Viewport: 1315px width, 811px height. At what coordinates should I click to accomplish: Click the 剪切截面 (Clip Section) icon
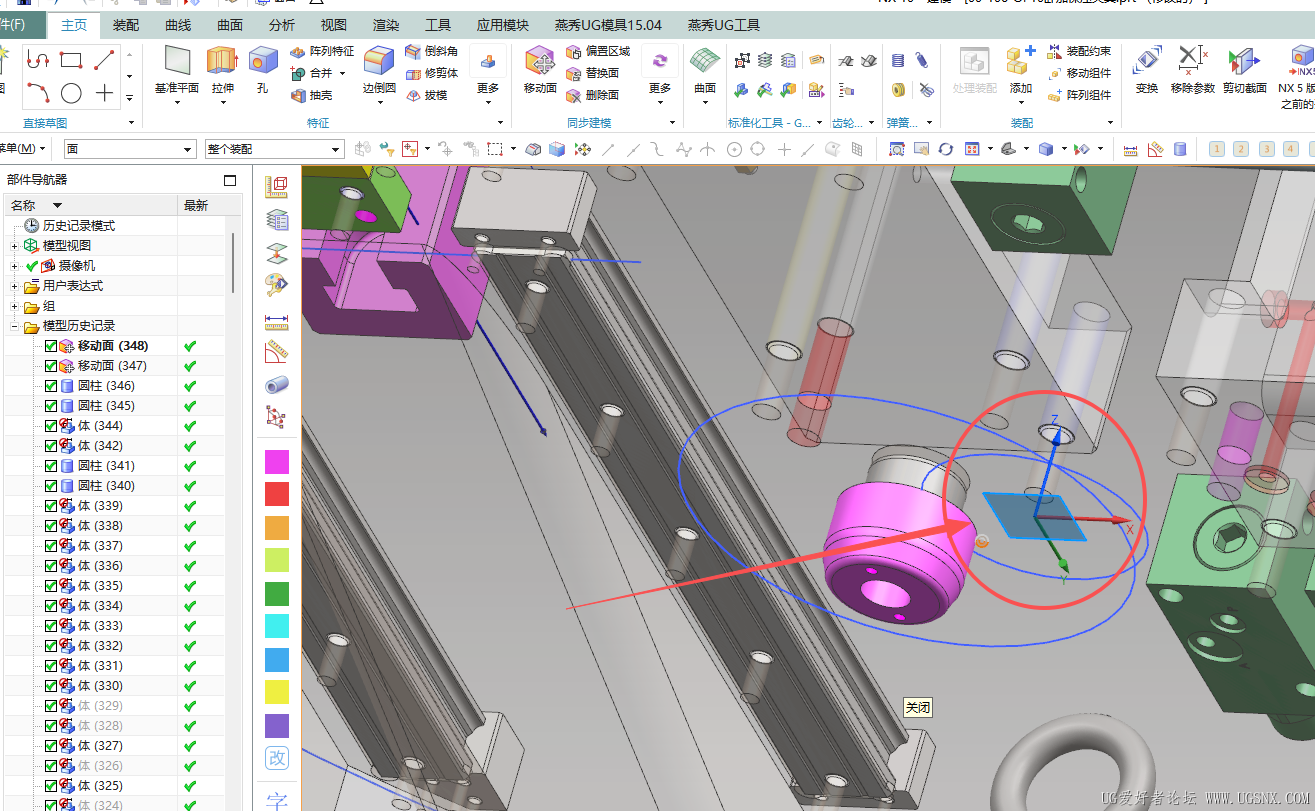[x=1244, y=63]
